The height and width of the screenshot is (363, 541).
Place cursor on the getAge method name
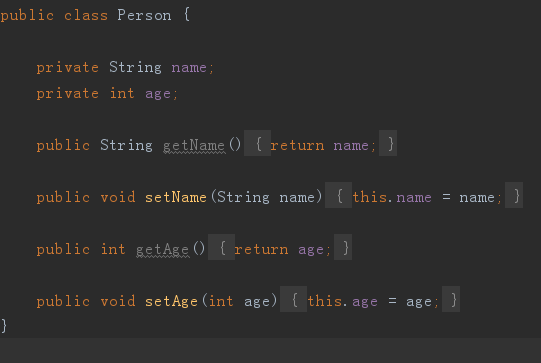pos(163,249)
